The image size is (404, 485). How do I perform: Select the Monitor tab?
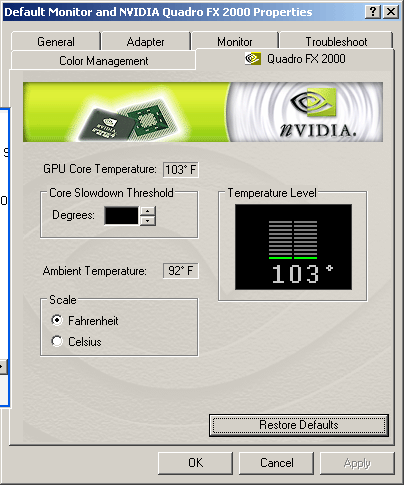click(235, 42)
